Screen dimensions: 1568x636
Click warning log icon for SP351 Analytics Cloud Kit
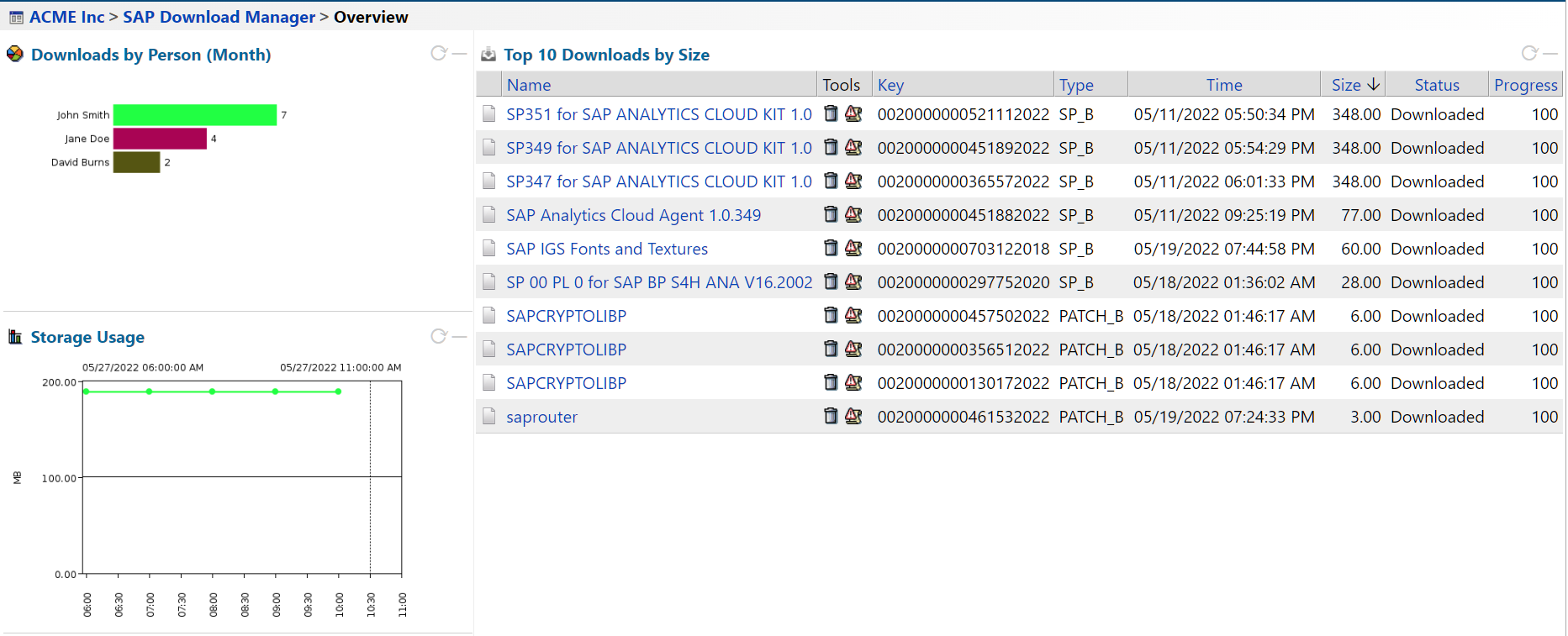(853, 113)
